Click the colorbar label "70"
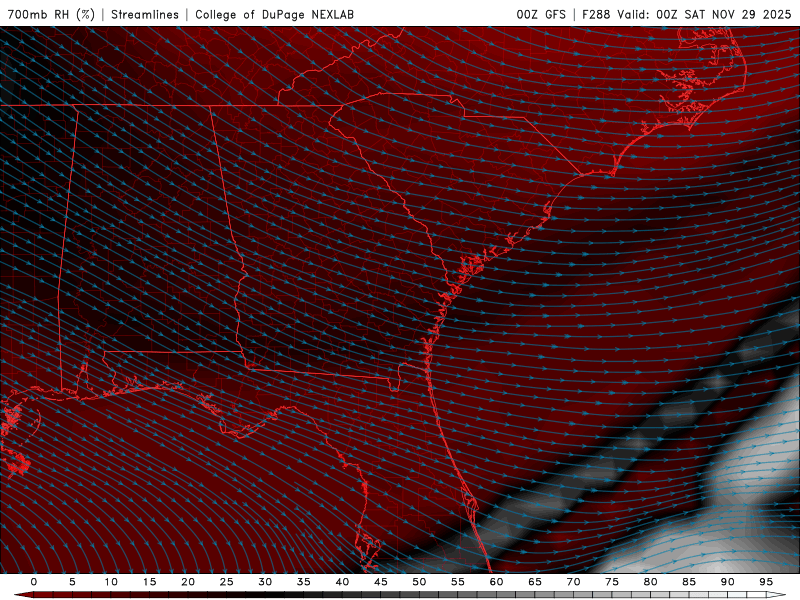 (573, 582)
